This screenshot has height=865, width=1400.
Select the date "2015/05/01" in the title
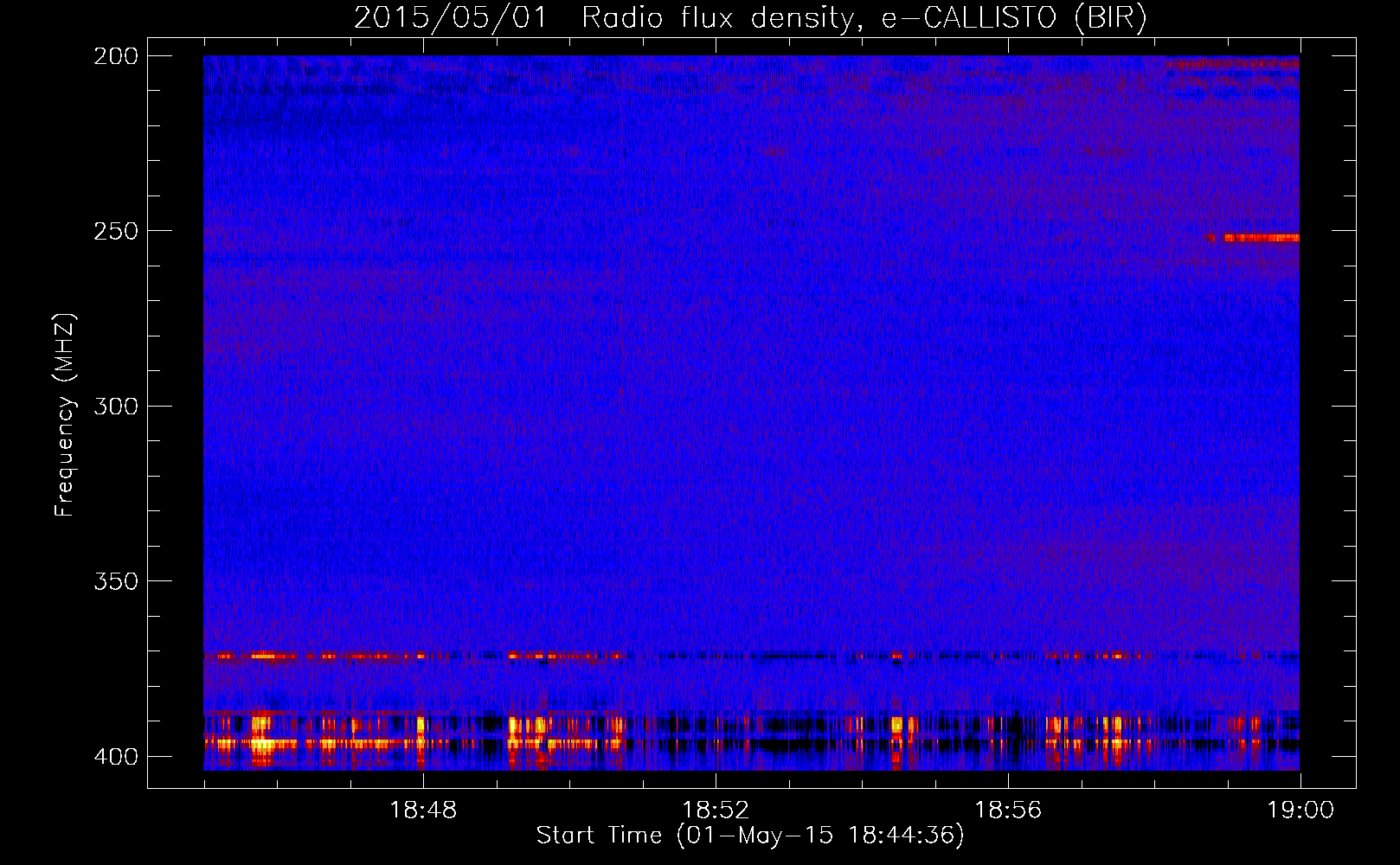(x=451, y=18)
